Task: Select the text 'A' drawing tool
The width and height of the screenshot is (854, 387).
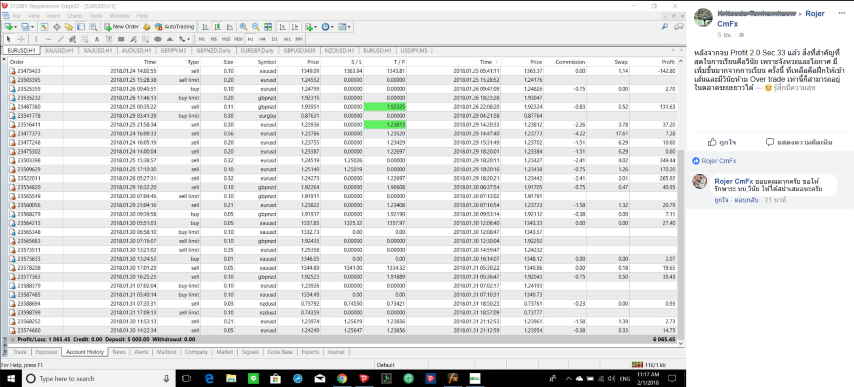Action: 97,39
